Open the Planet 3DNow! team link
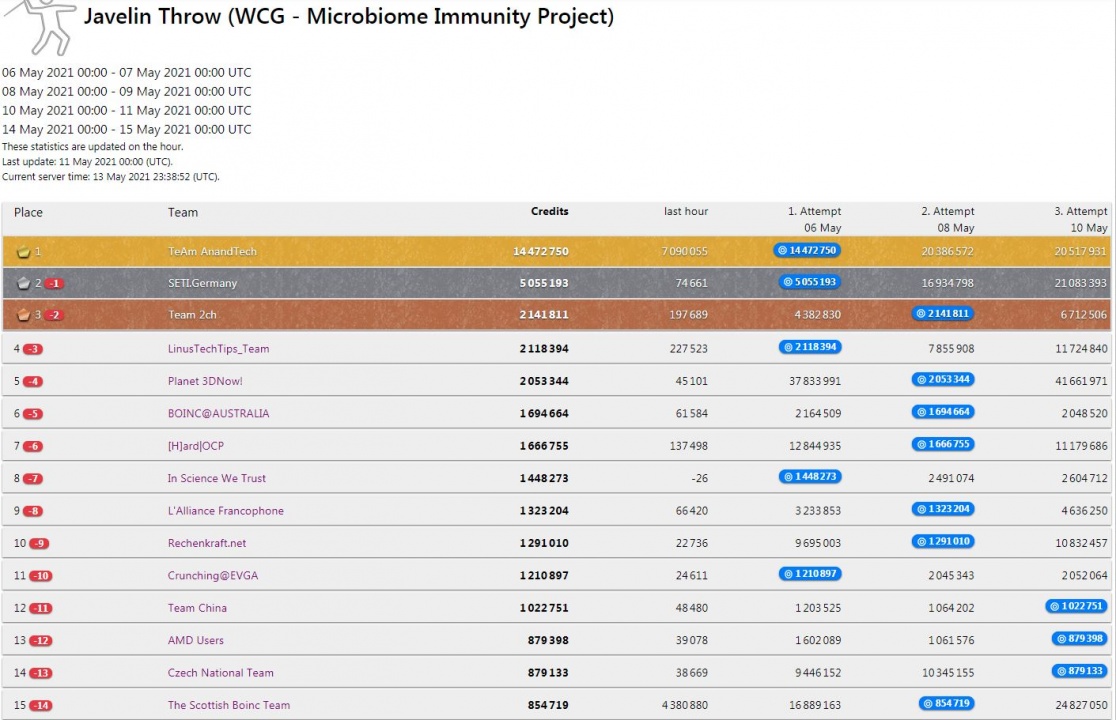The width and height of the screenshot is (1116, 720). (x=205, y=381)
